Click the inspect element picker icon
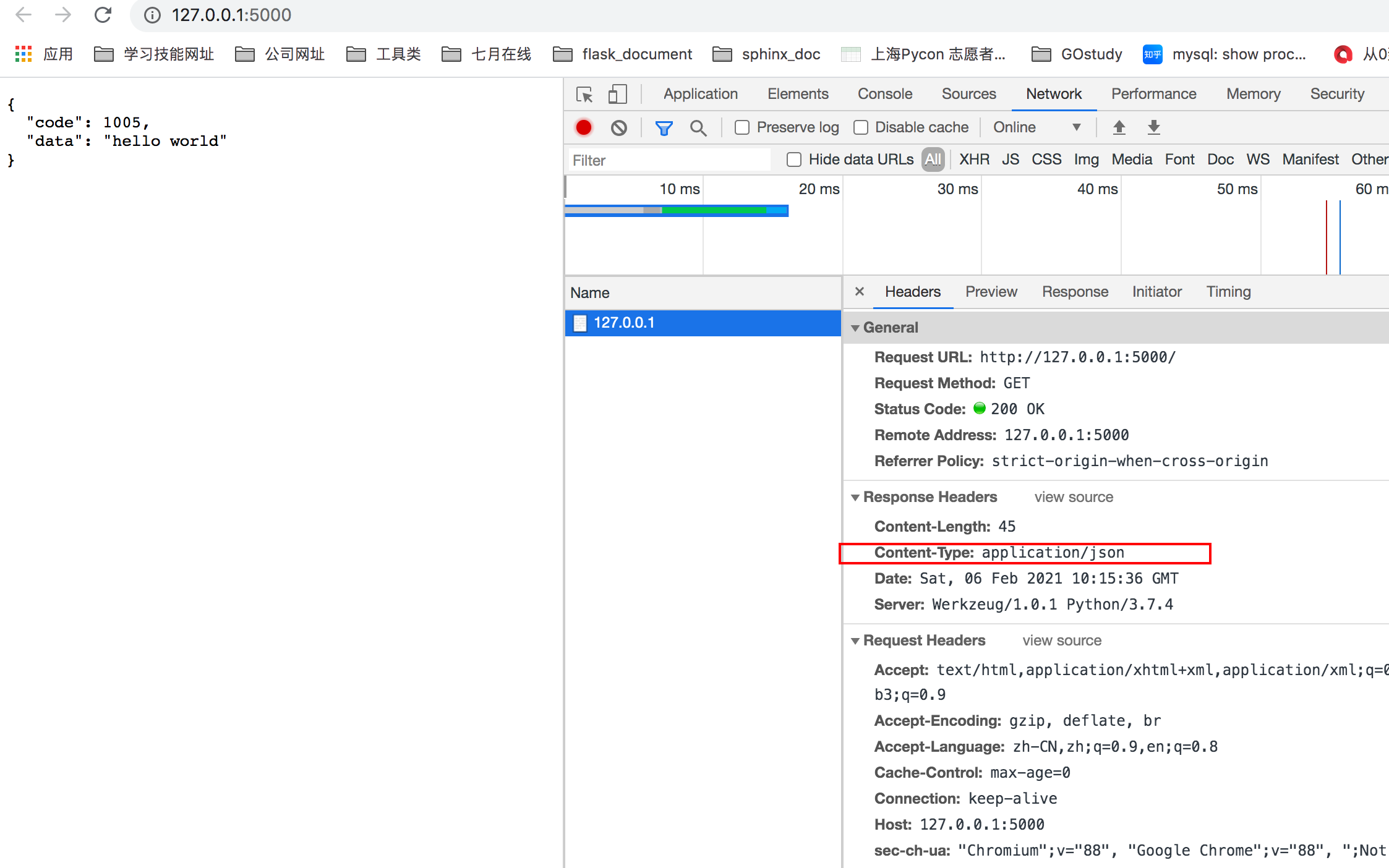Image resolution: width=1389 pixels, height=868 pixels. click(x=584, y=94)
